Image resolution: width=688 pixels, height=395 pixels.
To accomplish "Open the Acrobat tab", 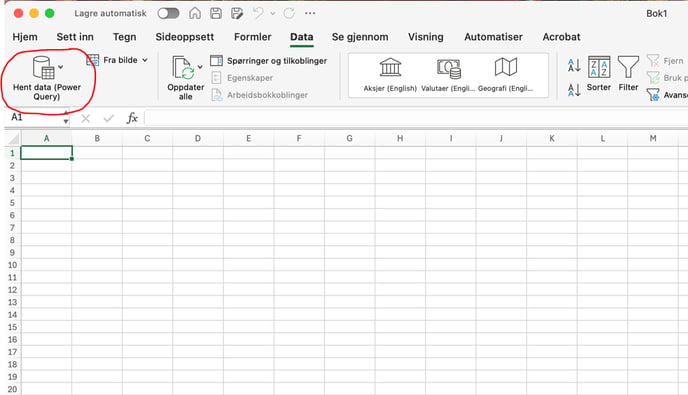I will pos(562,37).
